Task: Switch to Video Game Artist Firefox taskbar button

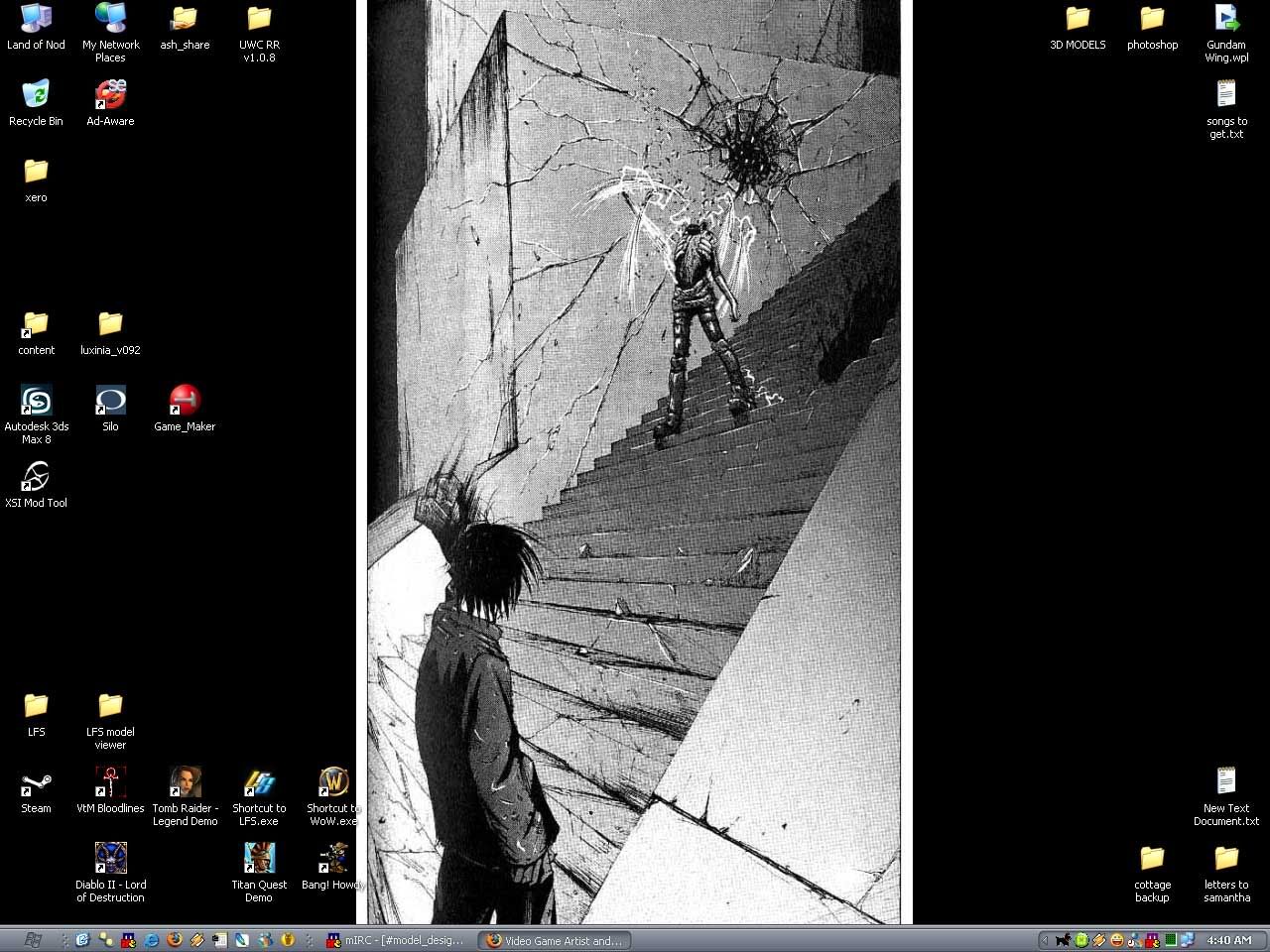Action: coord(554,940)
